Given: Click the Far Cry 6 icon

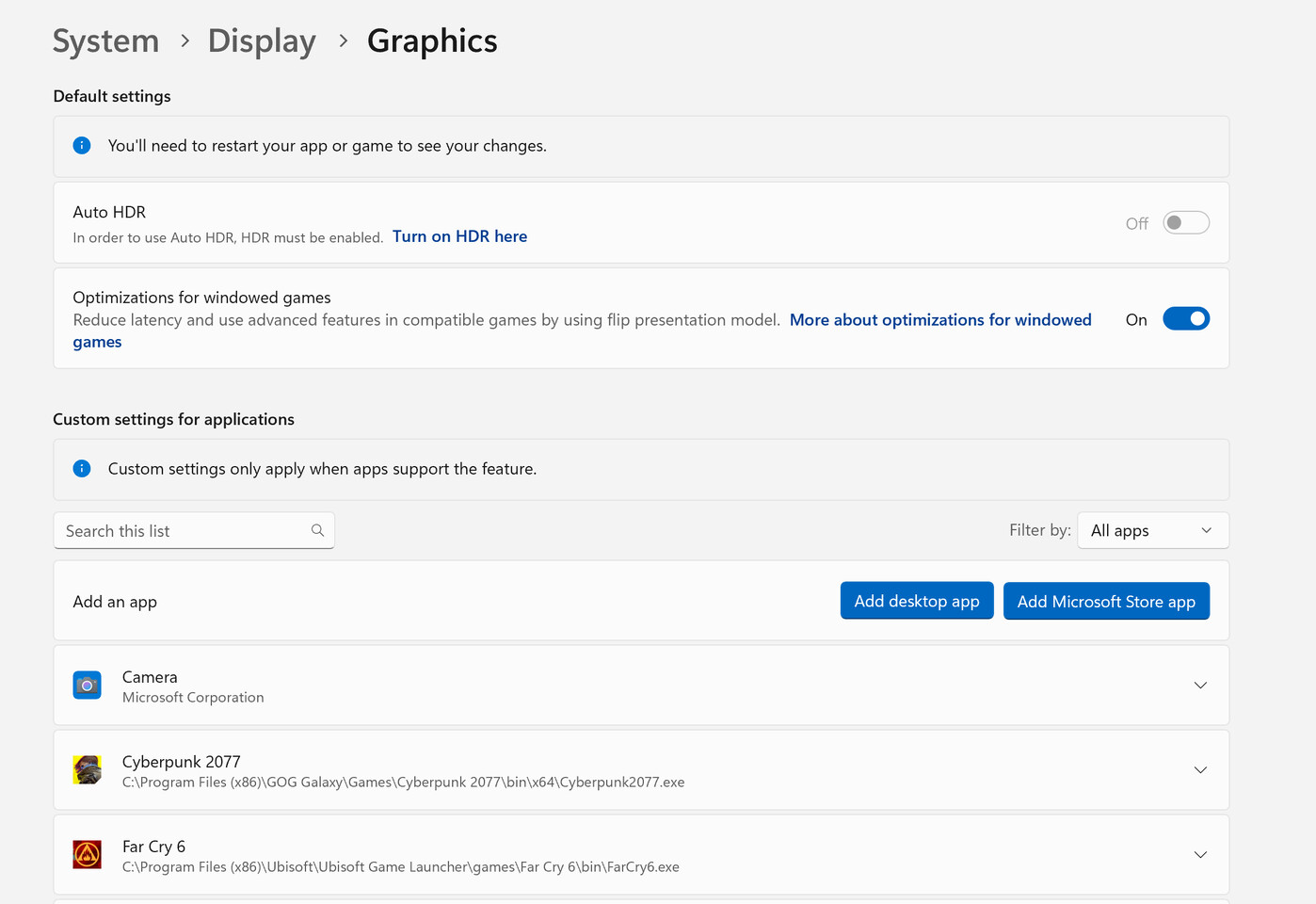Looking at the screenshot, I should point(87,855).
